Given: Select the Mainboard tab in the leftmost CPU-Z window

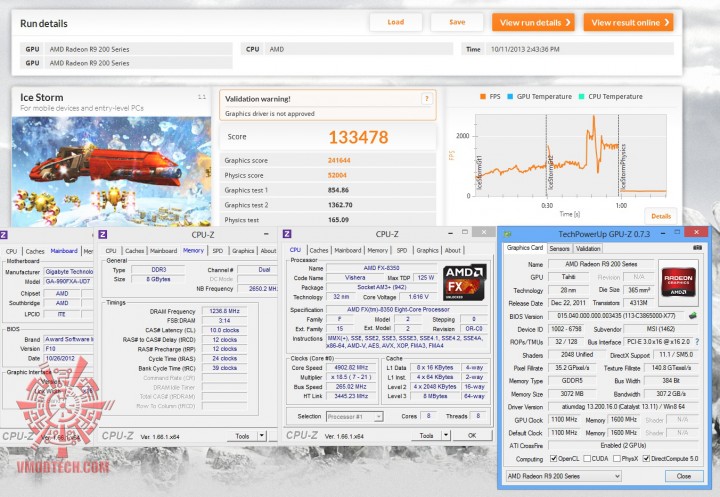Looking at the screenshot, I should (64, 251).
